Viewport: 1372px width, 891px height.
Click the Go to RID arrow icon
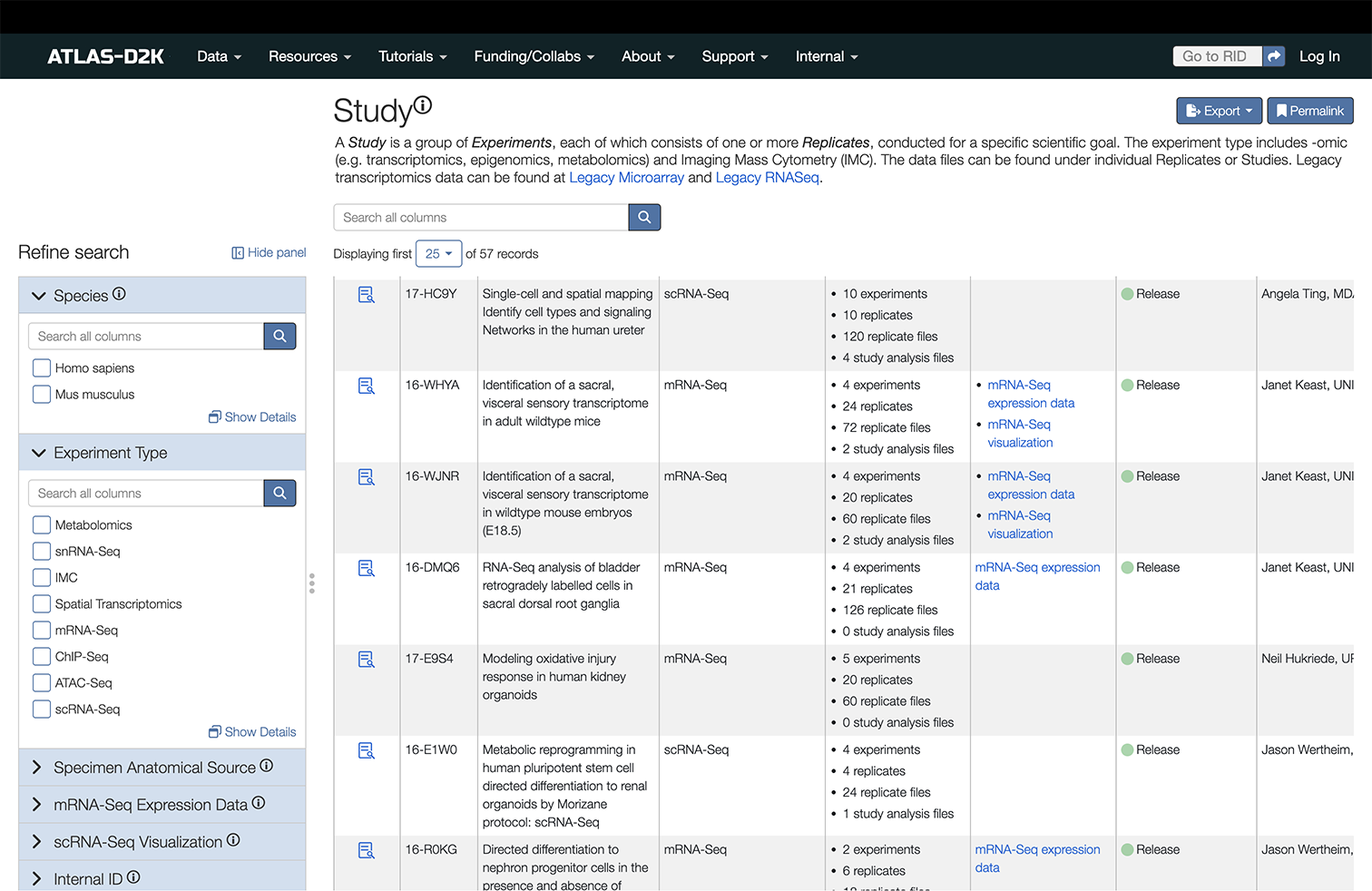point(1274,56)
